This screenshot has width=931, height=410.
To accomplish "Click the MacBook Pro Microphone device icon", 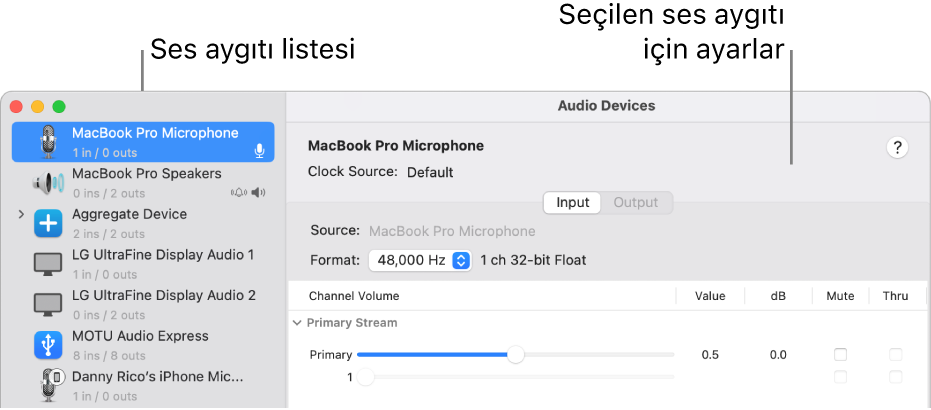I will 48,142.
